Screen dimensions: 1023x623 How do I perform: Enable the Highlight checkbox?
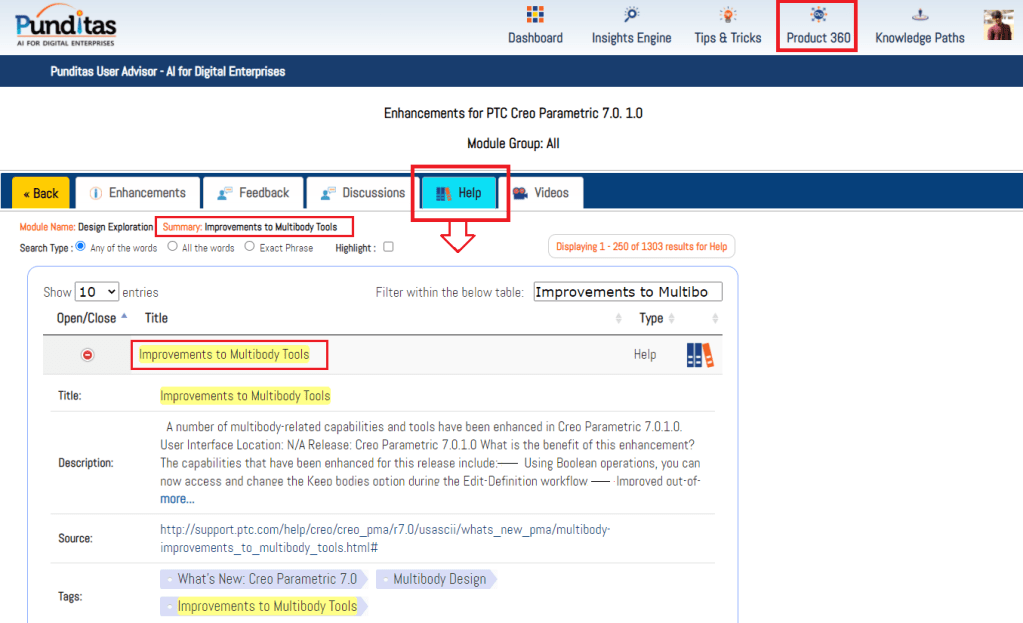[x=388, y=247]
